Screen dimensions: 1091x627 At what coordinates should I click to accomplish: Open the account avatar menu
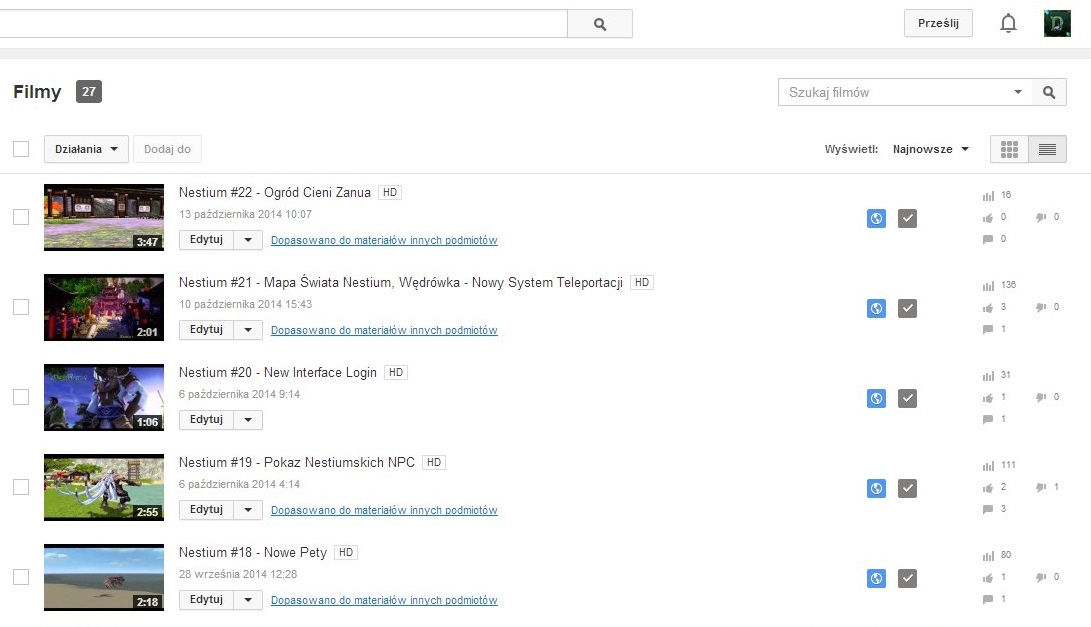[x=1057, y=24]
